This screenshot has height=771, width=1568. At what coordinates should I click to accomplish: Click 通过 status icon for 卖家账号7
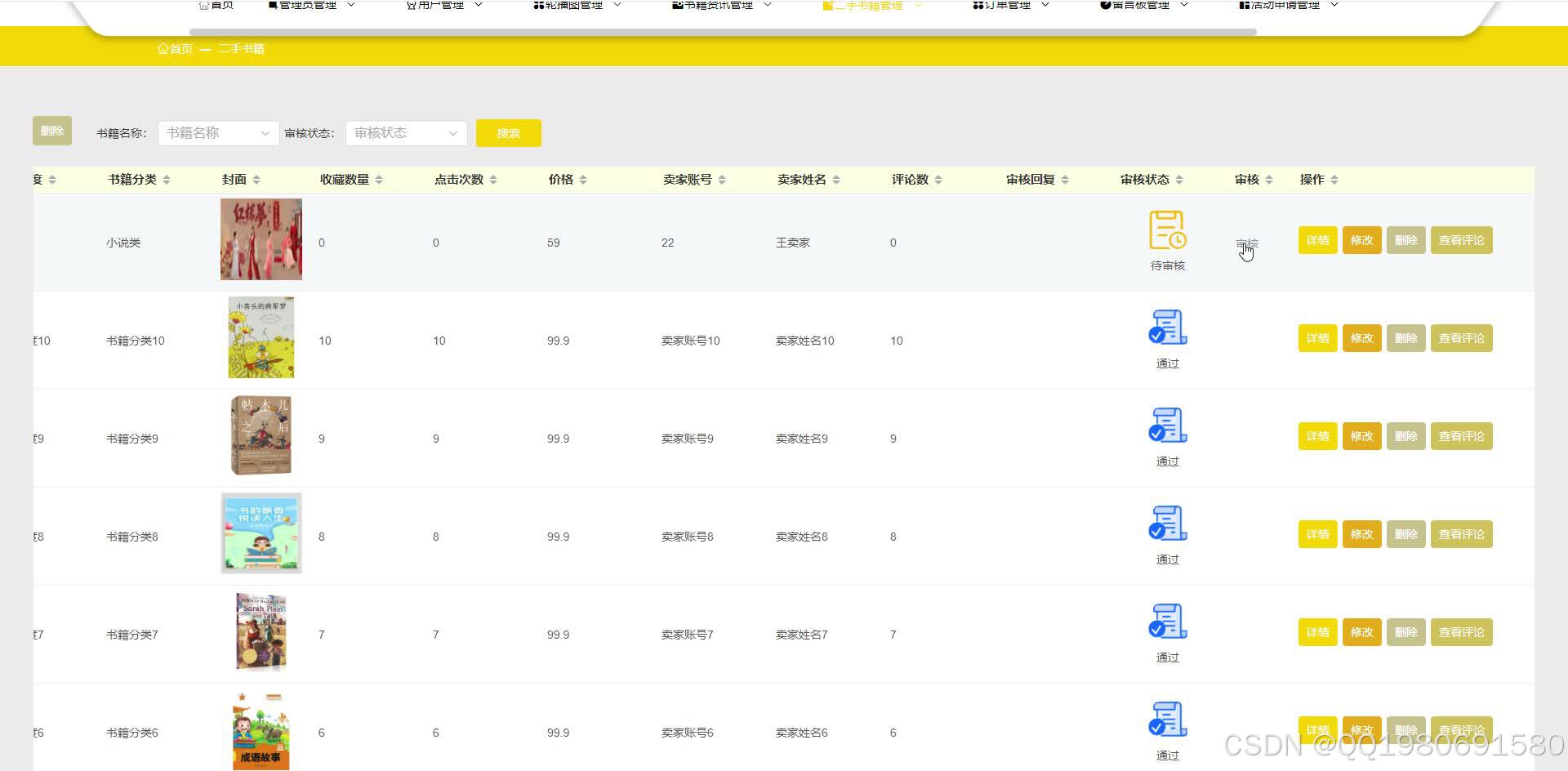click(1168, 622)
